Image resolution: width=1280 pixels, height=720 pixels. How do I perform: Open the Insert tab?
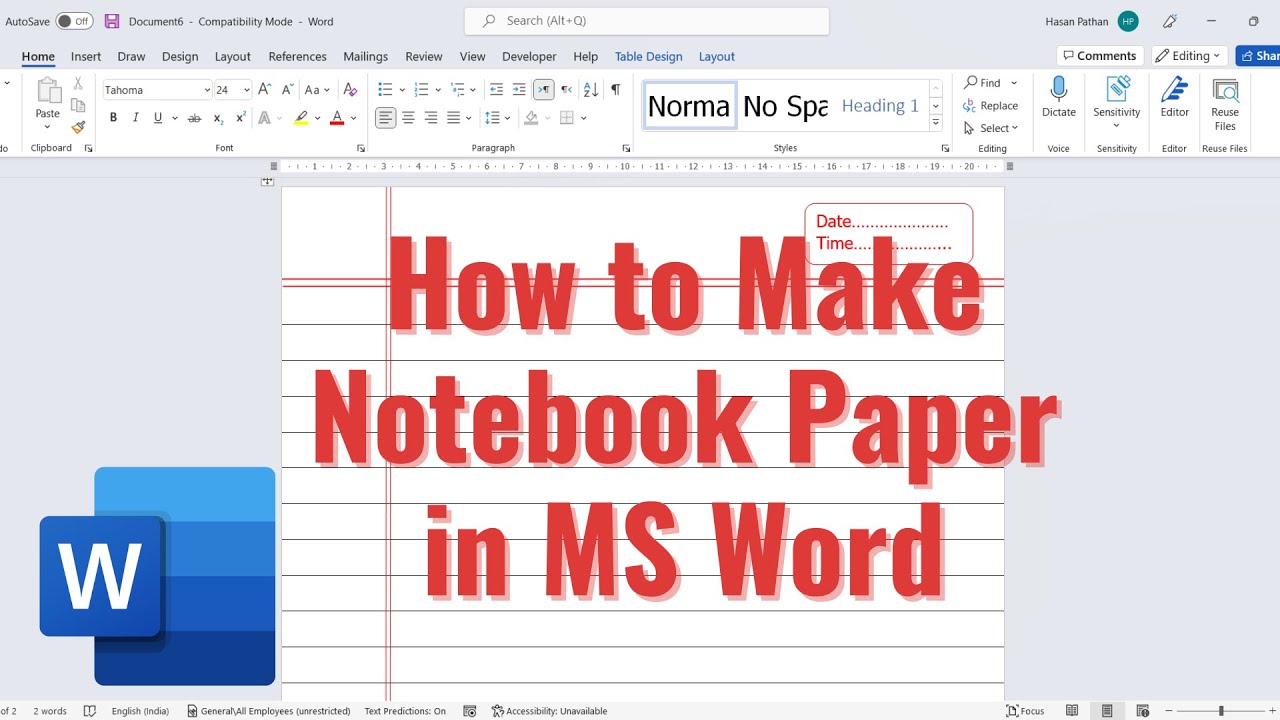tap(86, 57)
